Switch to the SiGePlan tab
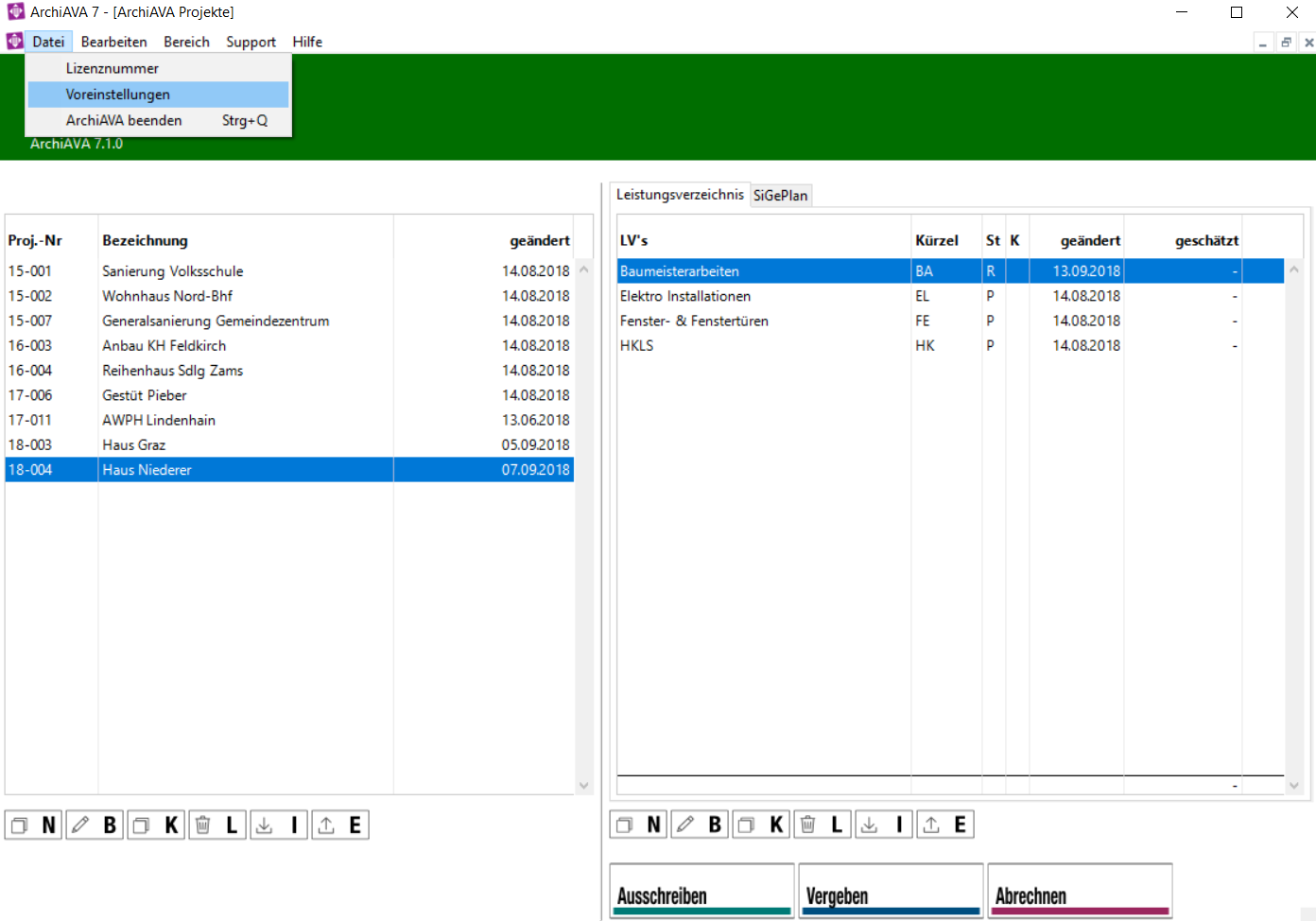 (x=781, y=195)
